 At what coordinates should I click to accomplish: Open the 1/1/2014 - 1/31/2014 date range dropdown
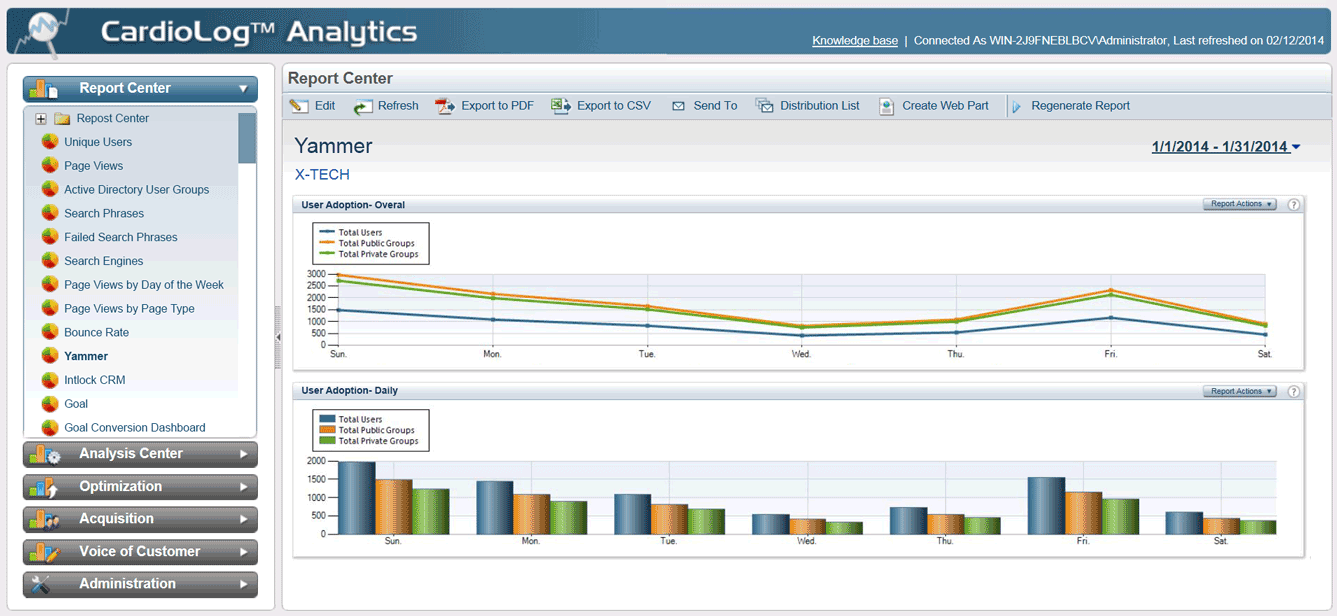(x=1226, y=147)
